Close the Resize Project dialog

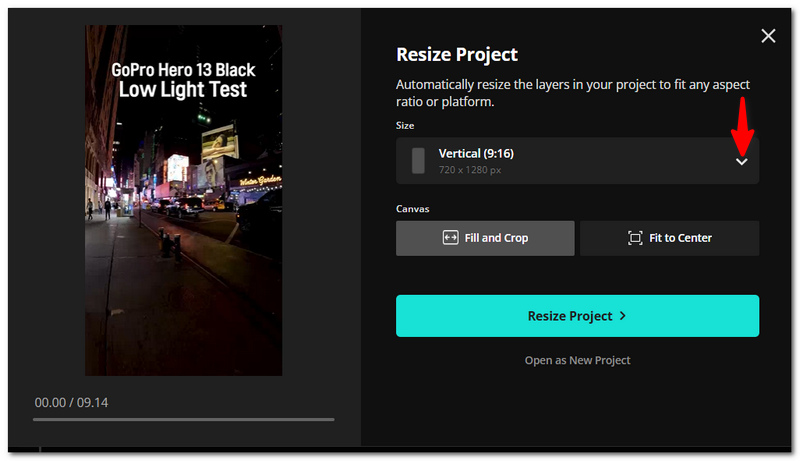point(768,36)
